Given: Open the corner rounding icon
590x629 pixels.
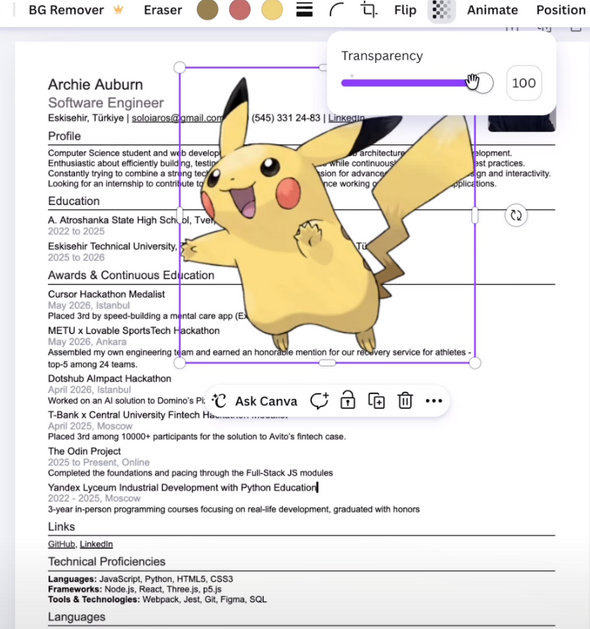Looking at the screenshot, I should 337,10.
